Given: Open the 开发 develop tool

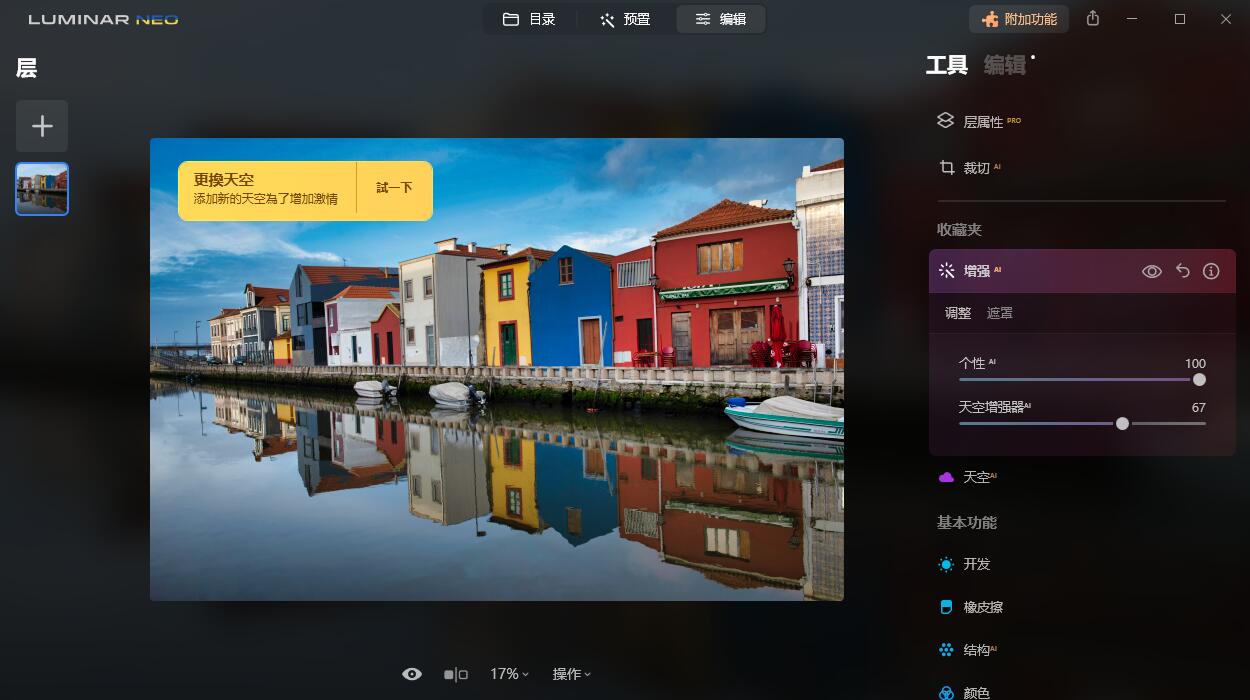Looking at the screenshot, I should click(x=975, y=564).
